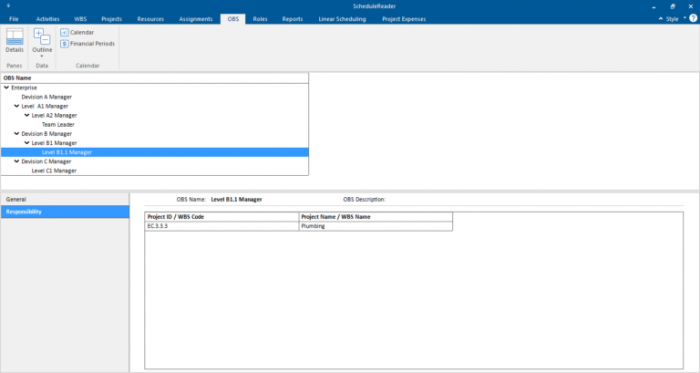Viewport: 700px width, 373px height.
Task: Collapse Devision B Manager node
Action: pyautogui.click(x=17, y=134)
